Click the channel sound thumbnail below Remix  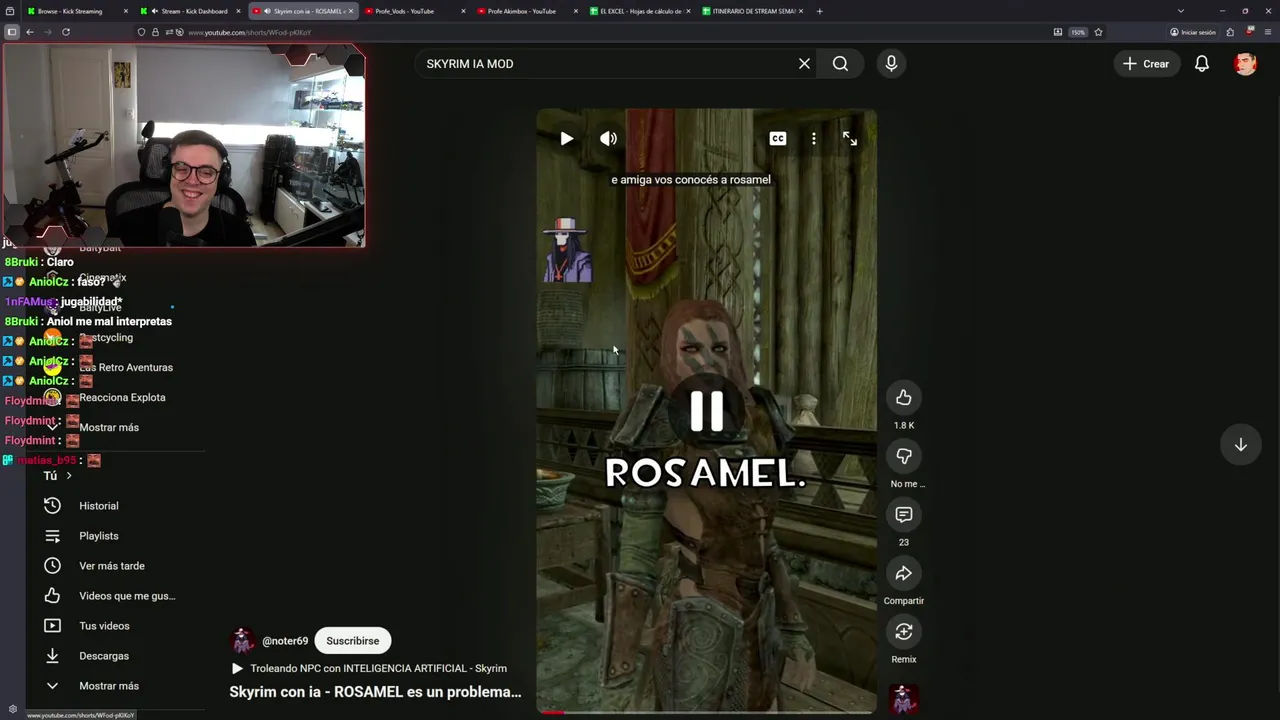tap(904, 699)
